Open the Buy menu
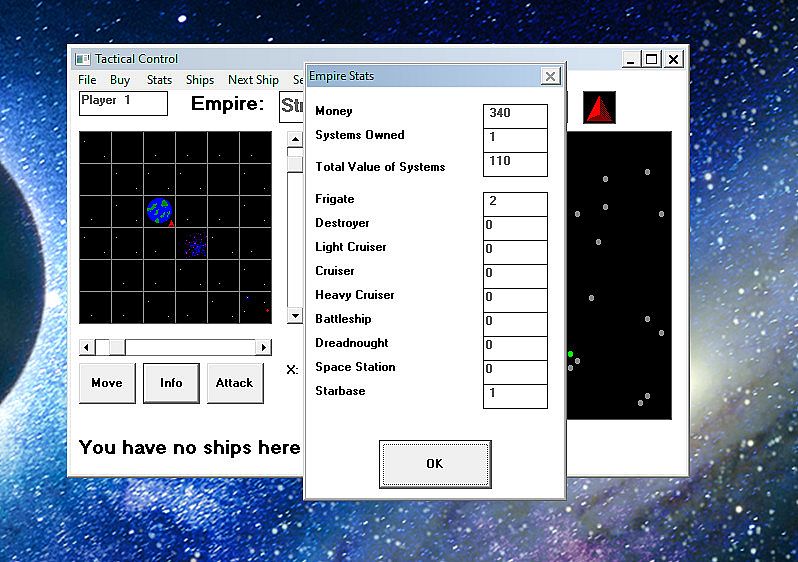 [x=120, y=80]
